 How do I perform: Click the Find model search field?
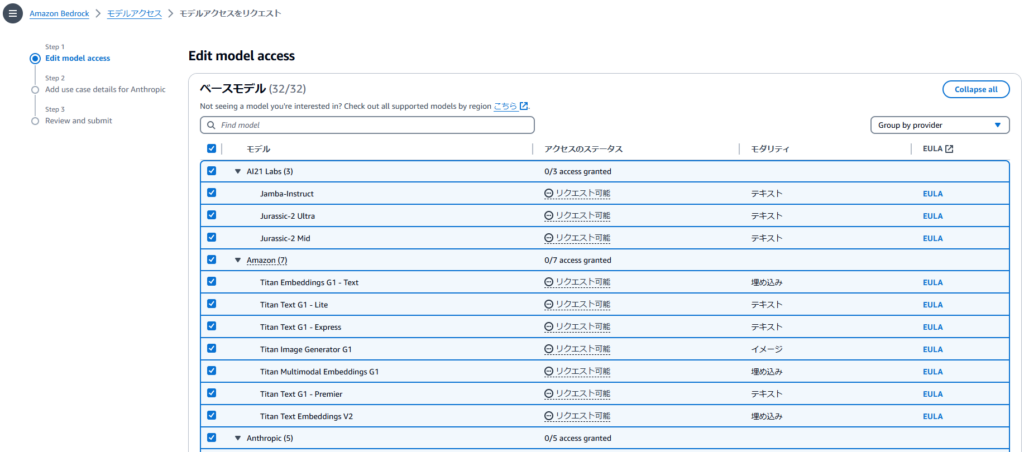click(x=367, y=126)
